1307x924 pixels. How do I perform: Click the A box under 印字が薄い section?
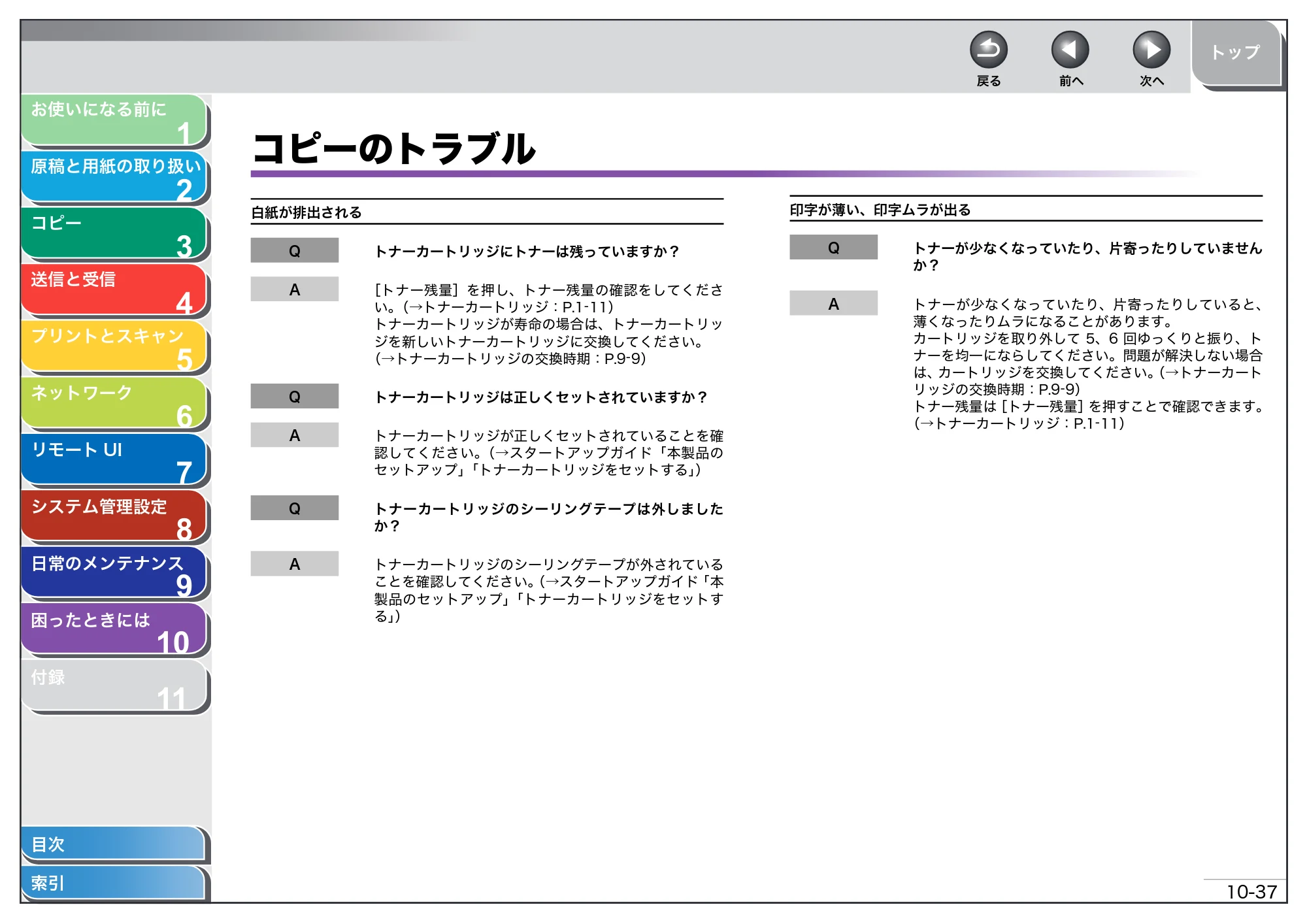[833, 303]
